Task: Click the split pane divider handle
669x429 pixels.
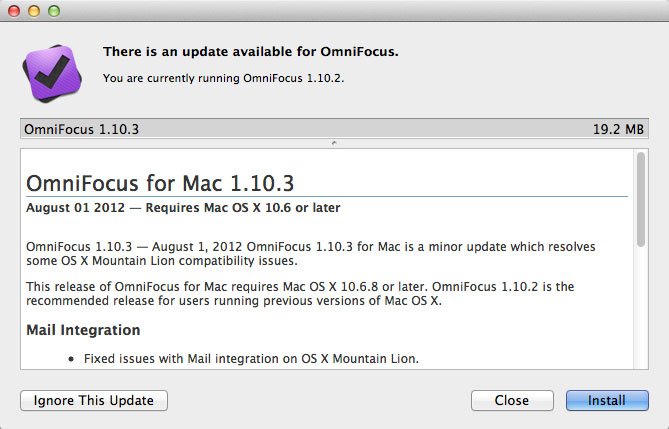Action: [x=334, y=143]
